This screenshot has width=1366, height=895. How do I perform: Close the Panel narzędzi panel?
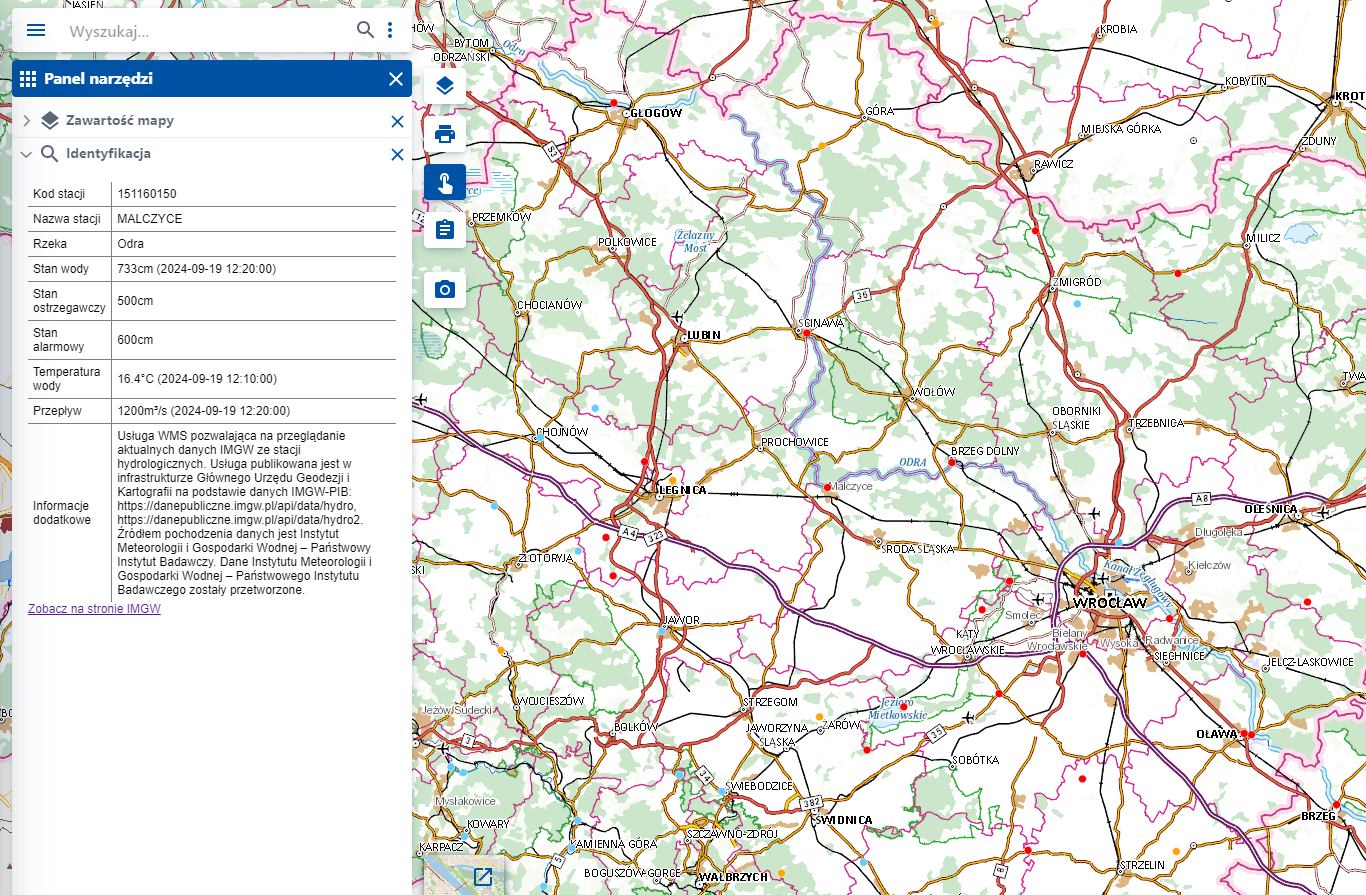[x=396, y=79]
